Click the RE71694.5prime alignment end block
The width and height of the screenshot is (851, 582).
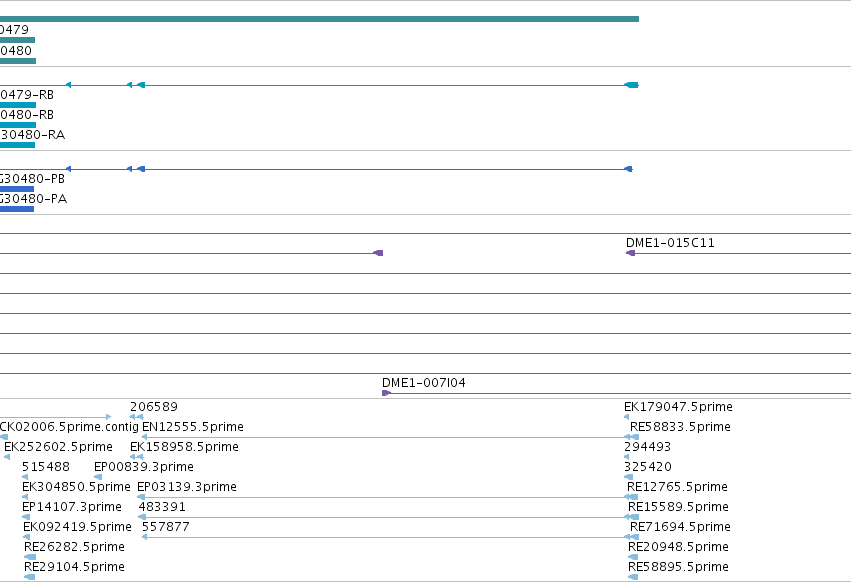point(632,537)
